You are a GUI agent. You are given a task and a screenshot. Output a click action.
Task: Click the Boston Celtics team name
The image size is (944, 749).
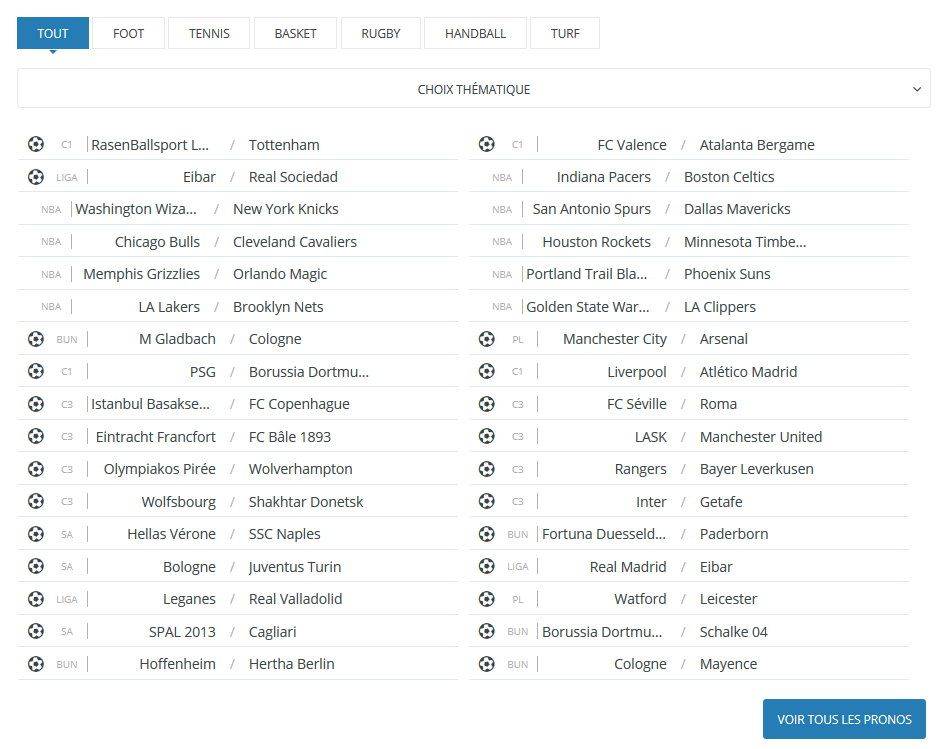click(729, 177)
